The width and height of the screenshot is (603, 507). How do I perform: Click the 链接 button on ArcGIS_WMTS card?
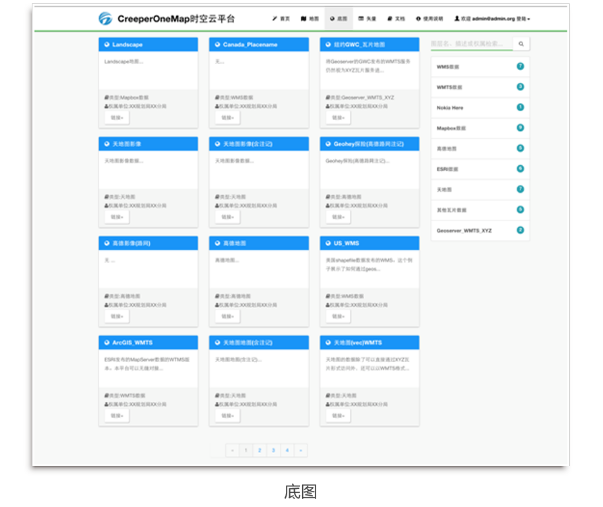tap(117, 415)
